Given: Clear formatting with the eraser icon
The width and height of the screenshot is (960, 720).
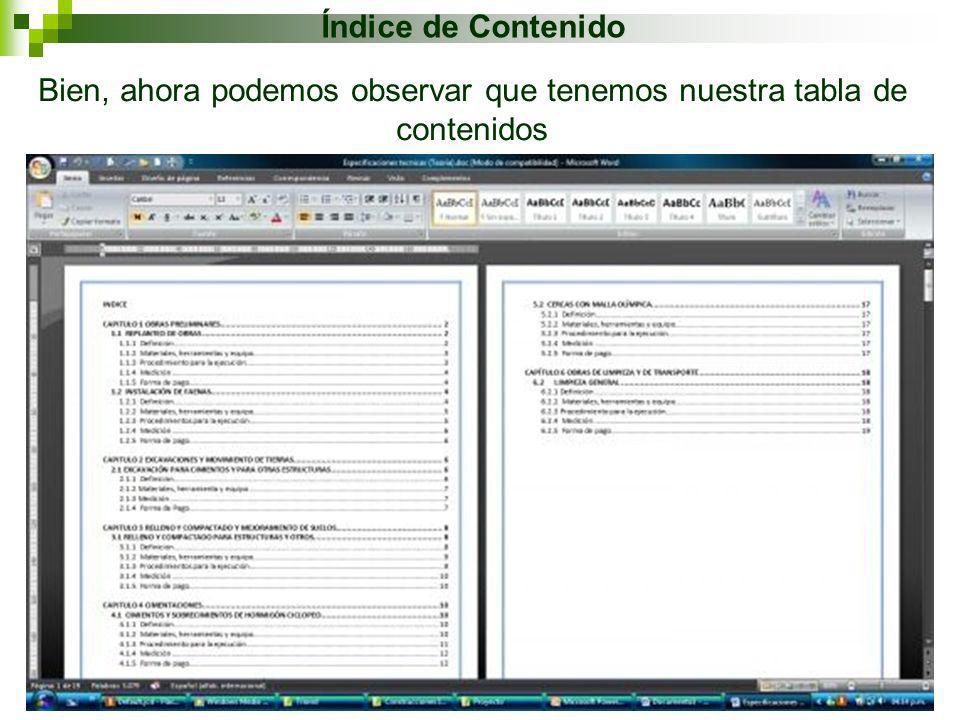Looking at the screenshot, I should pos(282,200).
